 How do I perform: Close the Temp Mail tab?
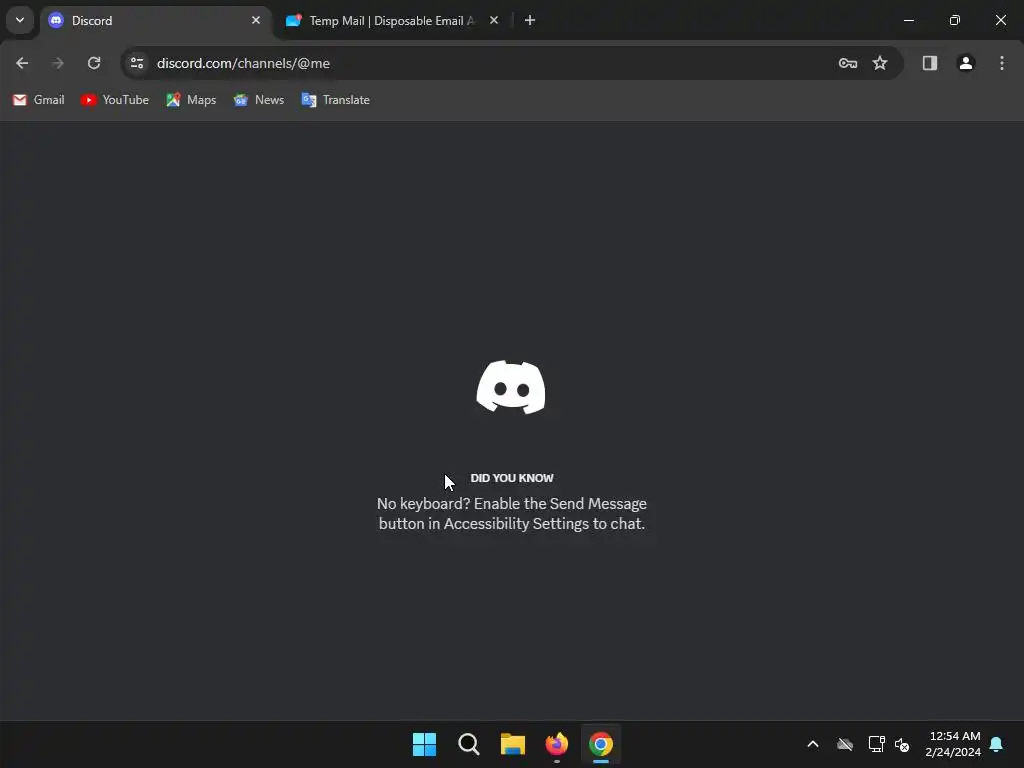point(494,20)
